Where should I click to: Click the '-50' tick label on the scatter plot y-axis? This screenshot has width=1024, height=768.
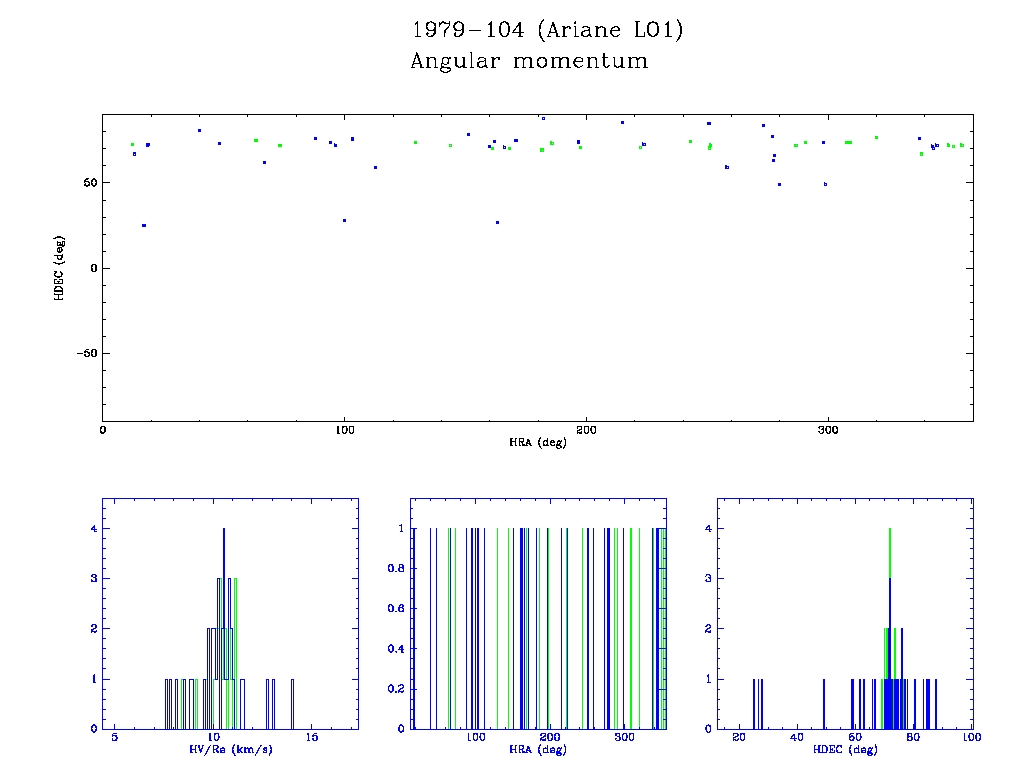pyautogui.click(x=87, y=353)
